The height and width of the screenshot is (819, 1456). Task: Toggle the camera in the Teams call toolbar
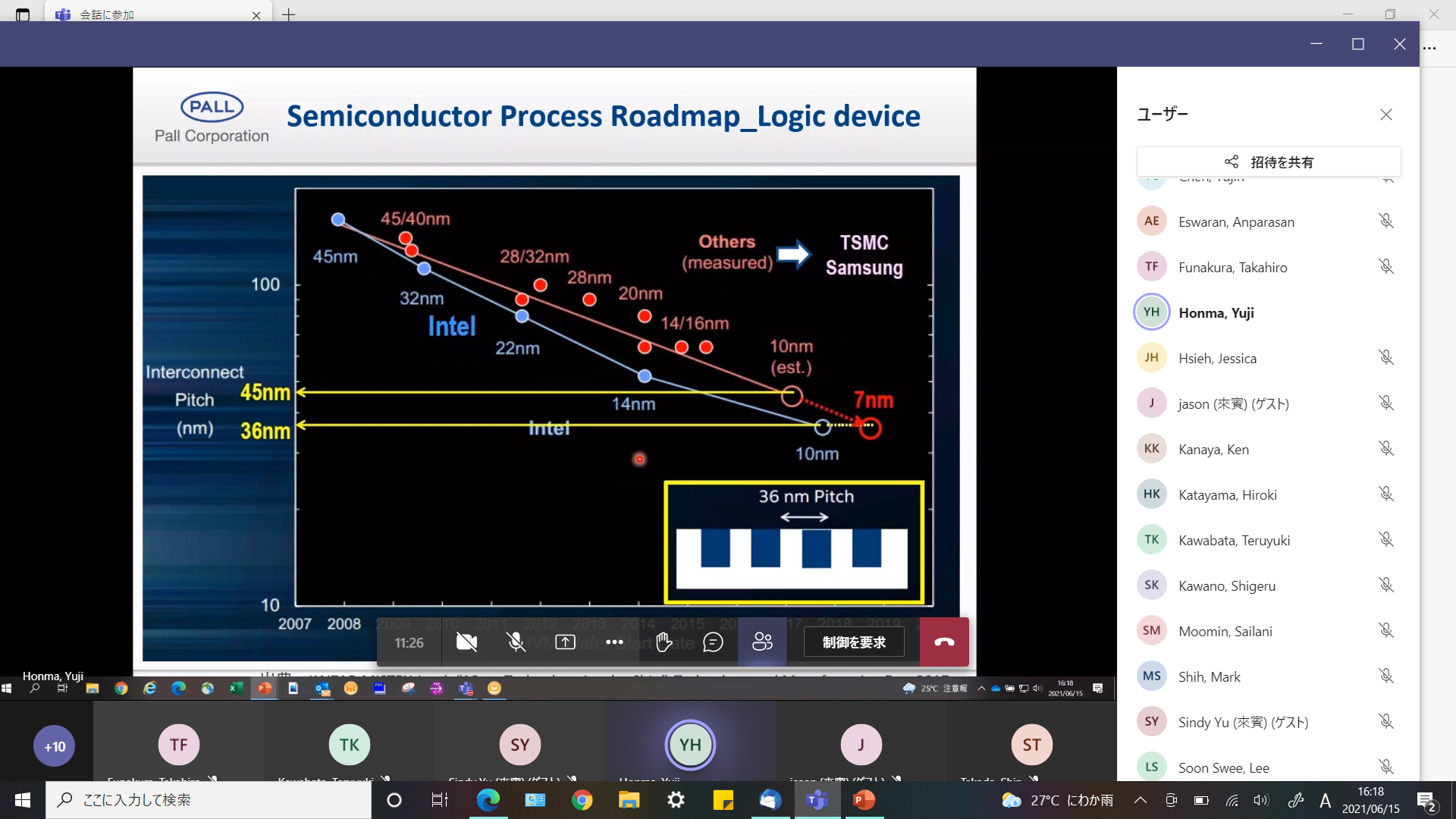coord(466,642)
